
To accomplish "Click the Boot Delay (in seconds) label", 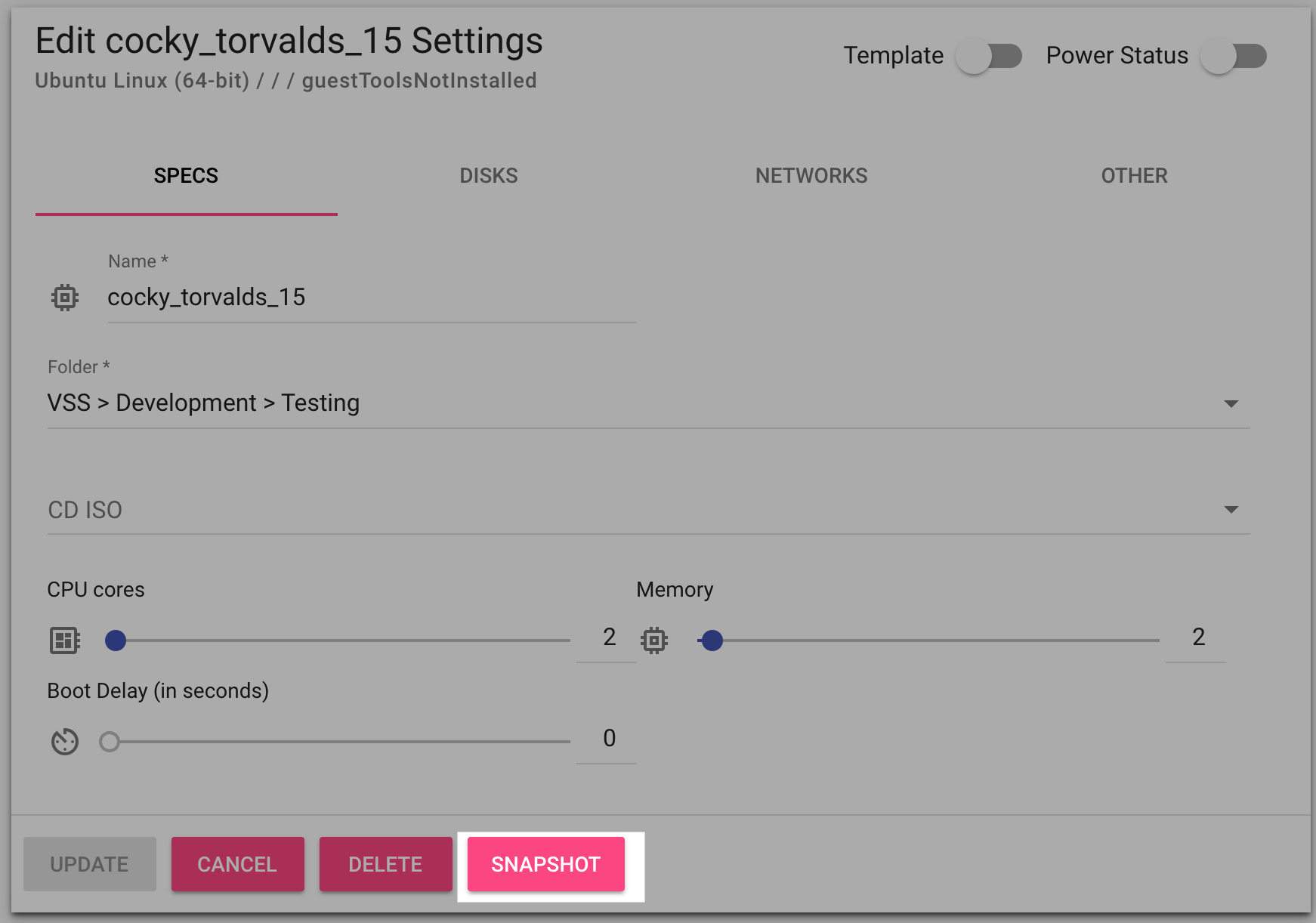I will pos(158,691).
